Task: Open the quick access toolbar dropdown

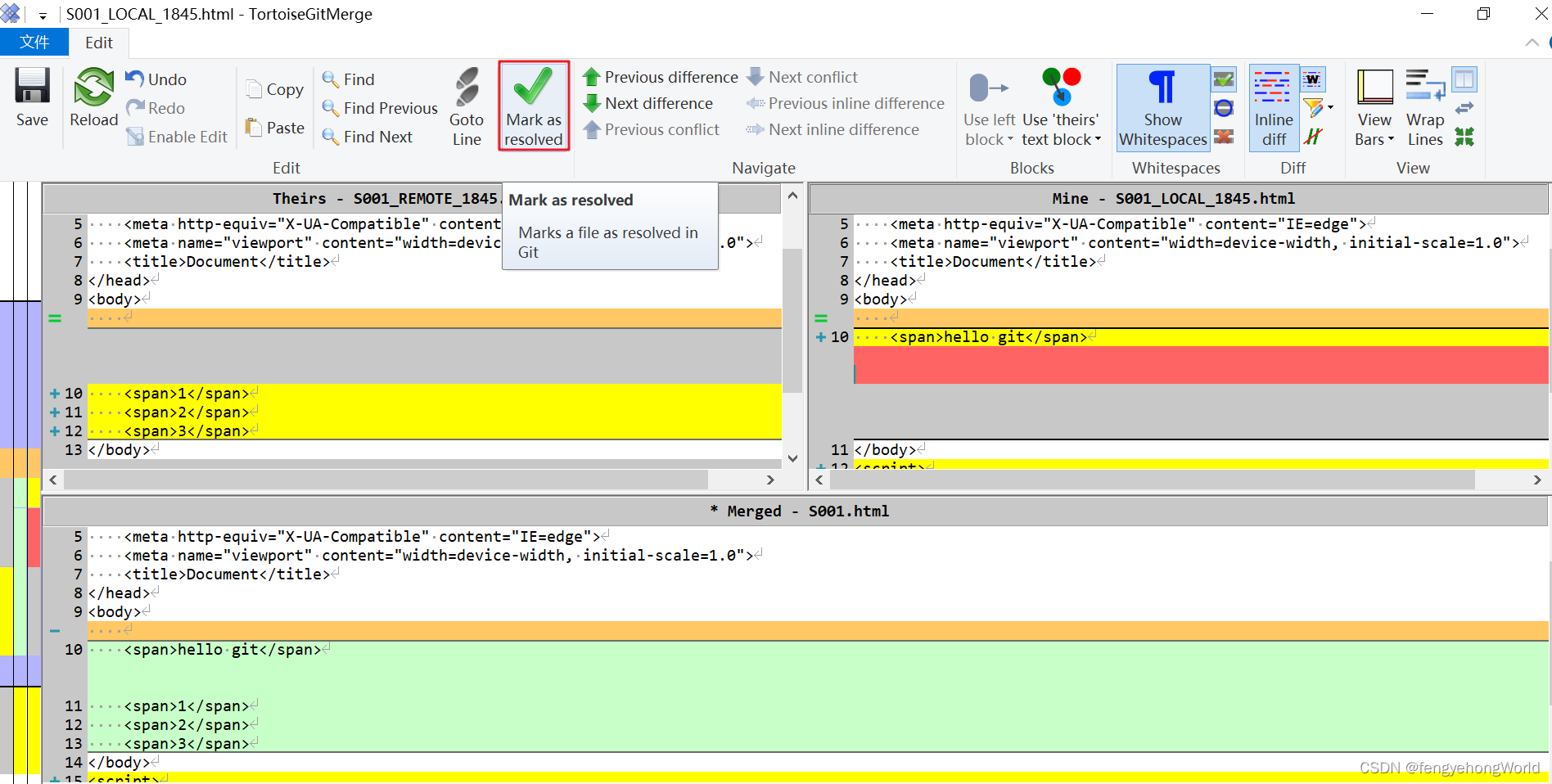Action: tap(43, 15)
